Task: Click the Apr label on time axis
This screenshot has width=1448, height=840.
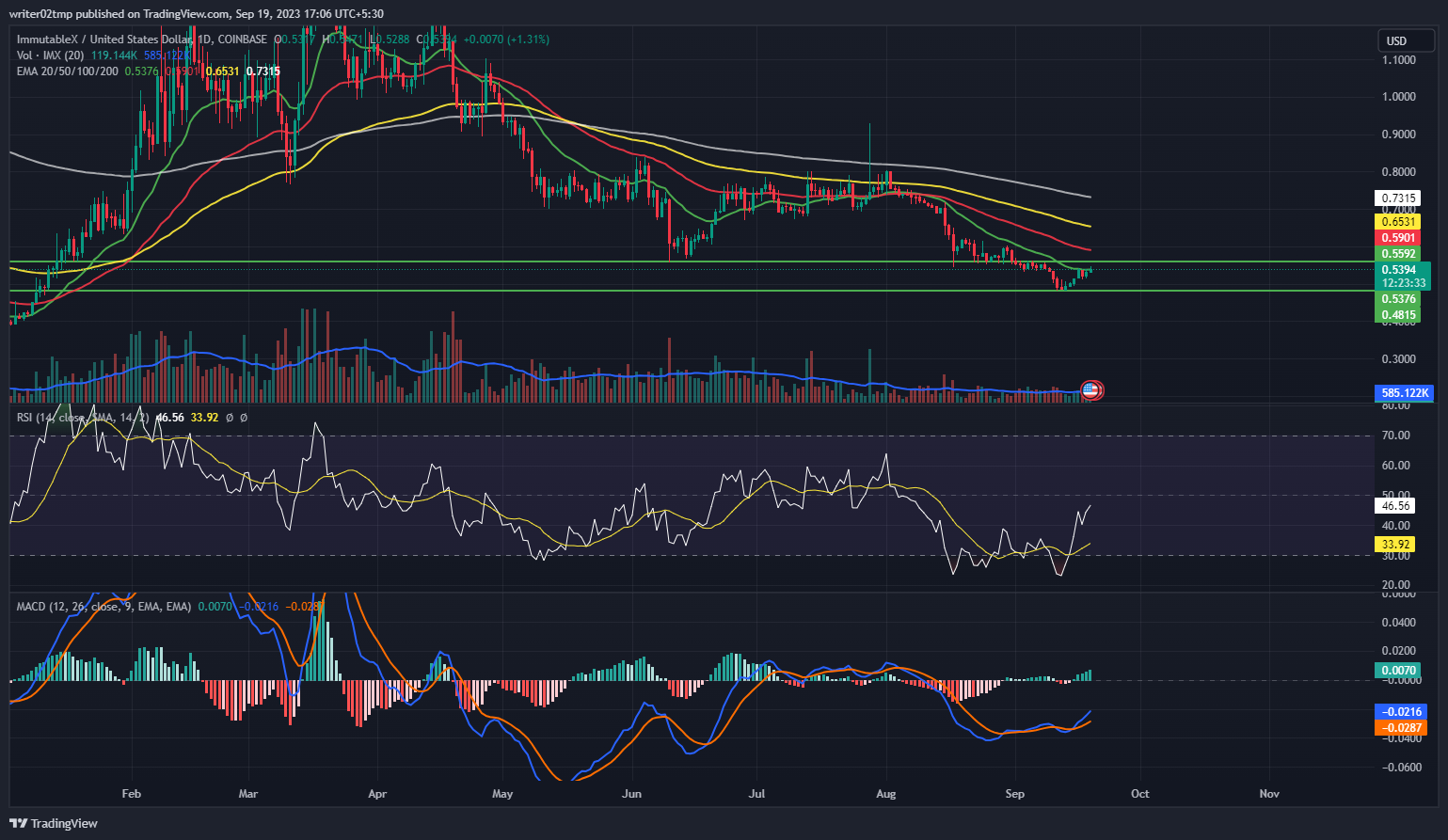Action: (377, 794)
